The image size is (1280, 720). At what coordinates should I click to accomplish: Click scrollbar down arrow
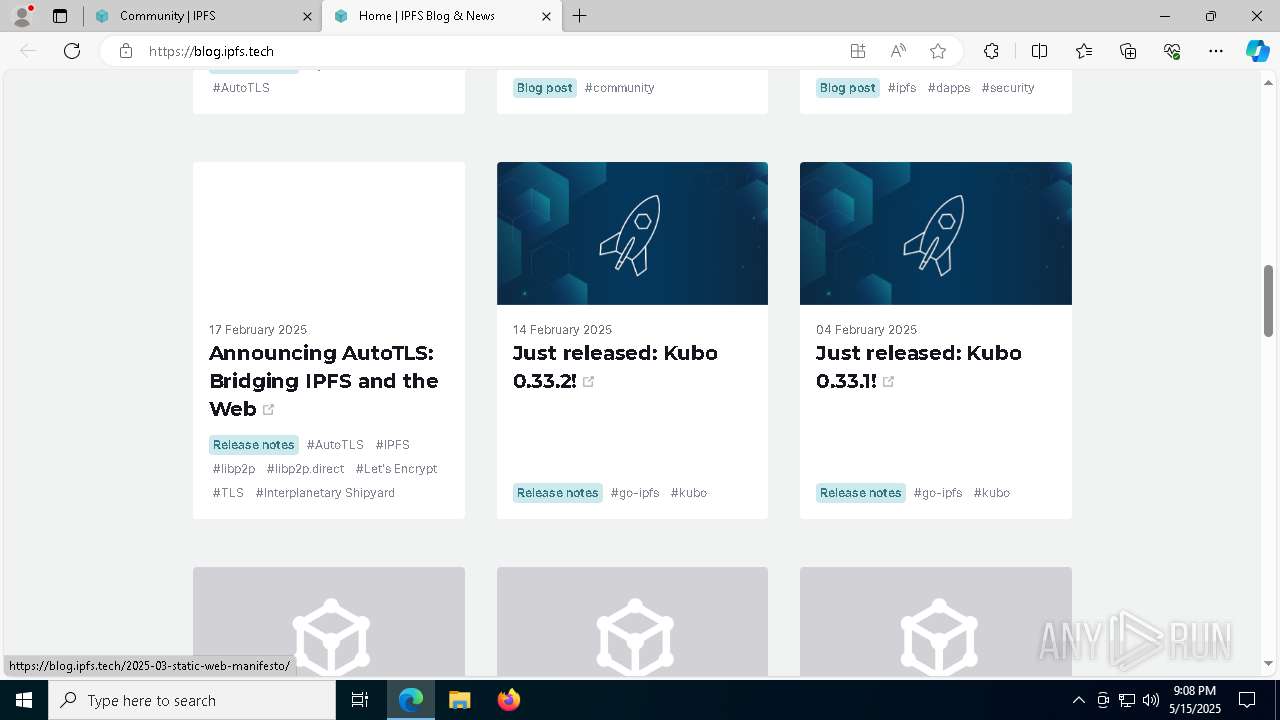click(1269, 663)
